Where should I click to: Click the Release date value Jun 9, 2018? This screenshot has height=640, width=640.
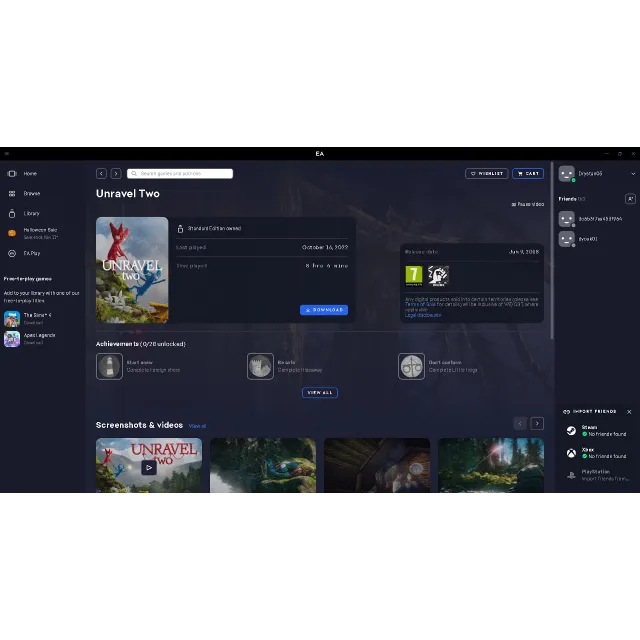point(524,252)
